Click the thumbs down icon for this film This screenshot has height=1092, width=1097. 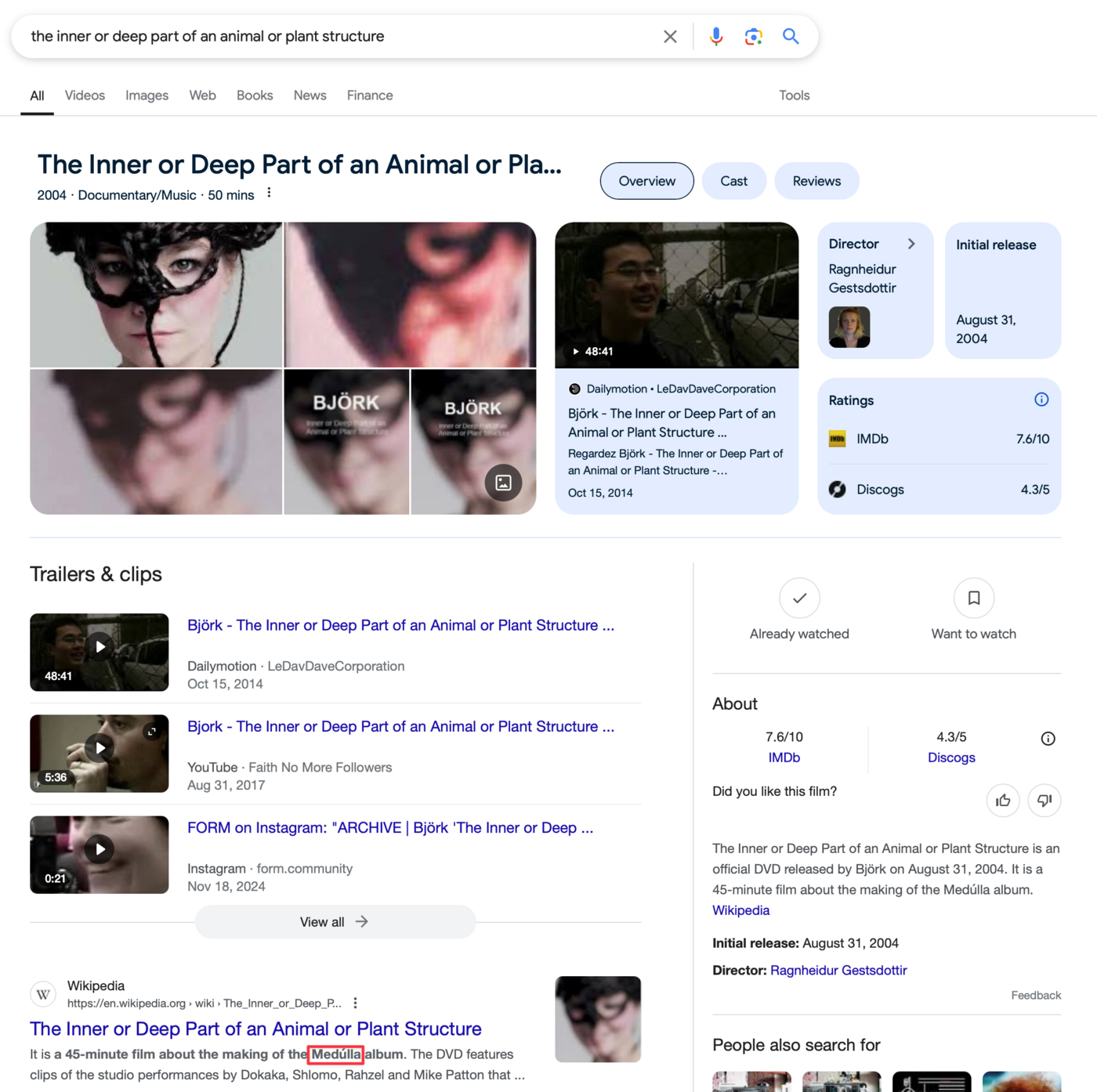click(x=1045, y=801)
